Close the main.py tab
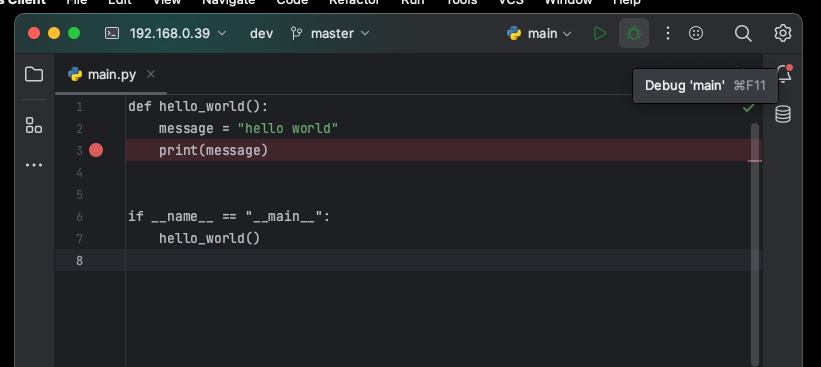The height and width of the screenshot is (367, 821). coord(151,74)
